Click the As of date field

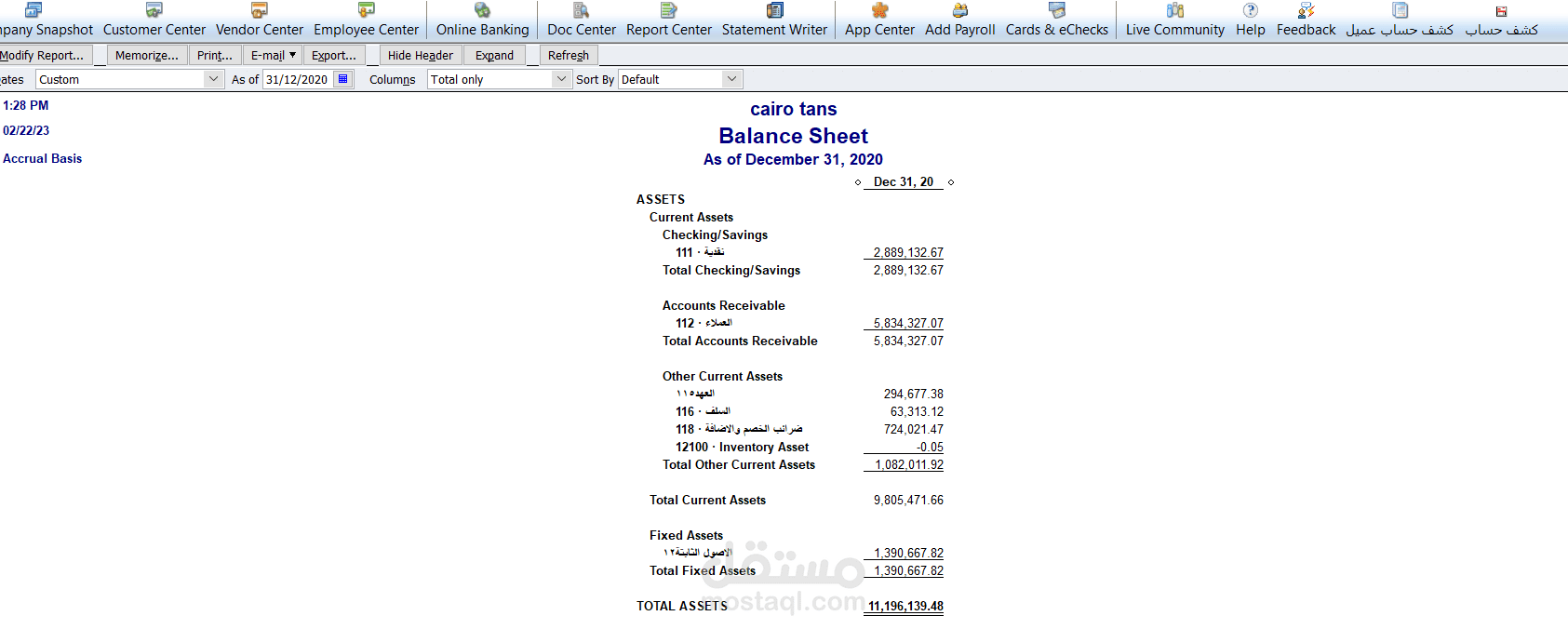[x=299, y=79]
